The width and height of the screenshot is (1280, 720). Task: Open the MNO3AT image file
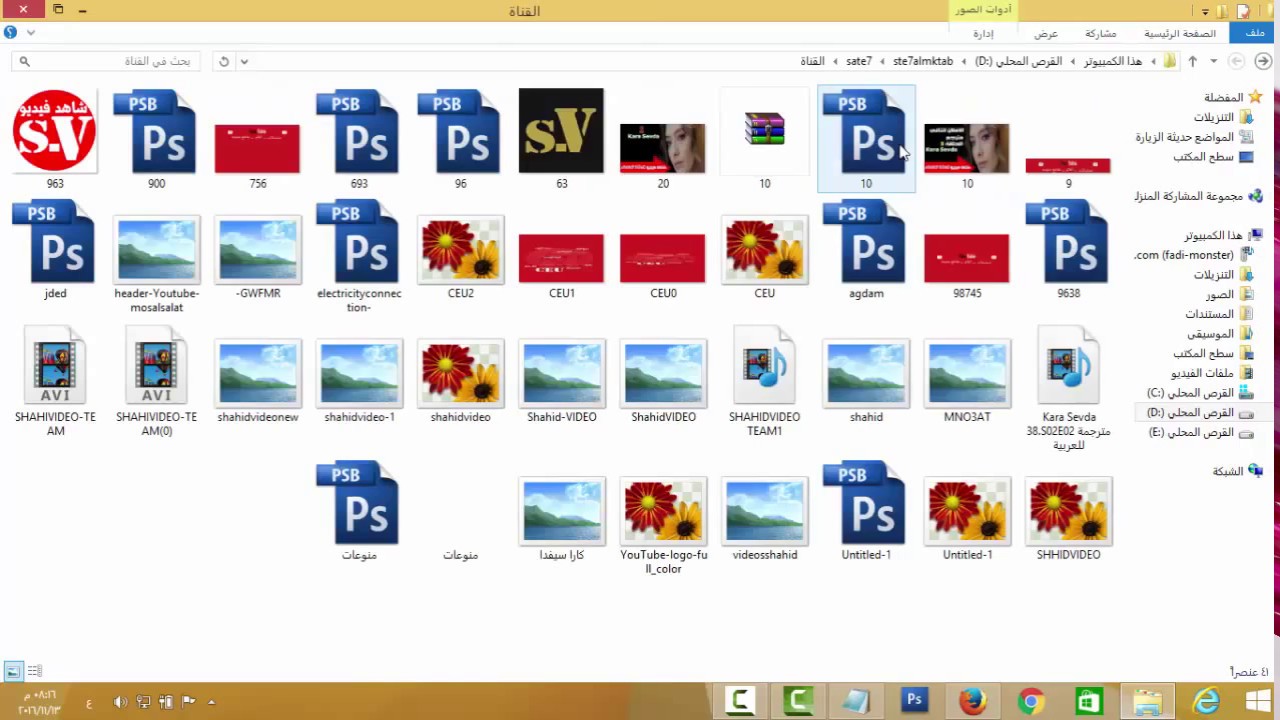point(967,380)
